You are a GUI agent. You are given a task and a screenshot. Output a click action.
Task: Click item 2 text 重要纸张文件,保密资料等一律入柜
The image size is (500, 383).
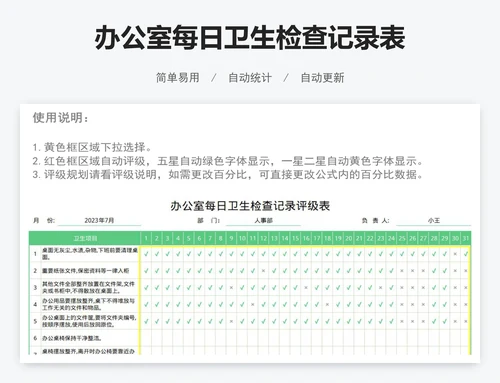85,271
